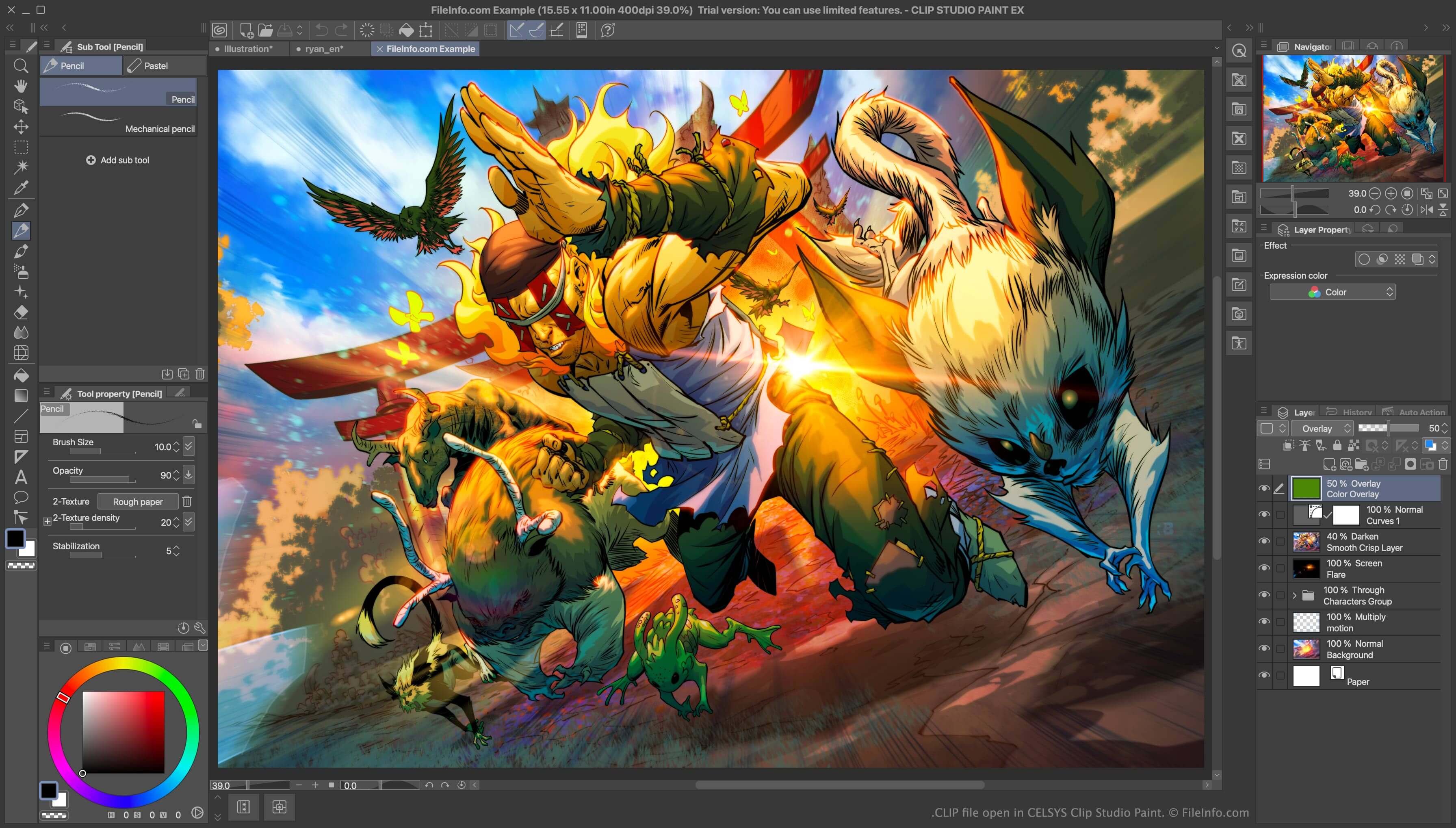Delete the selected layer with the trash icon
This screenshot has height=828, width=1456.
(1442, 465)
